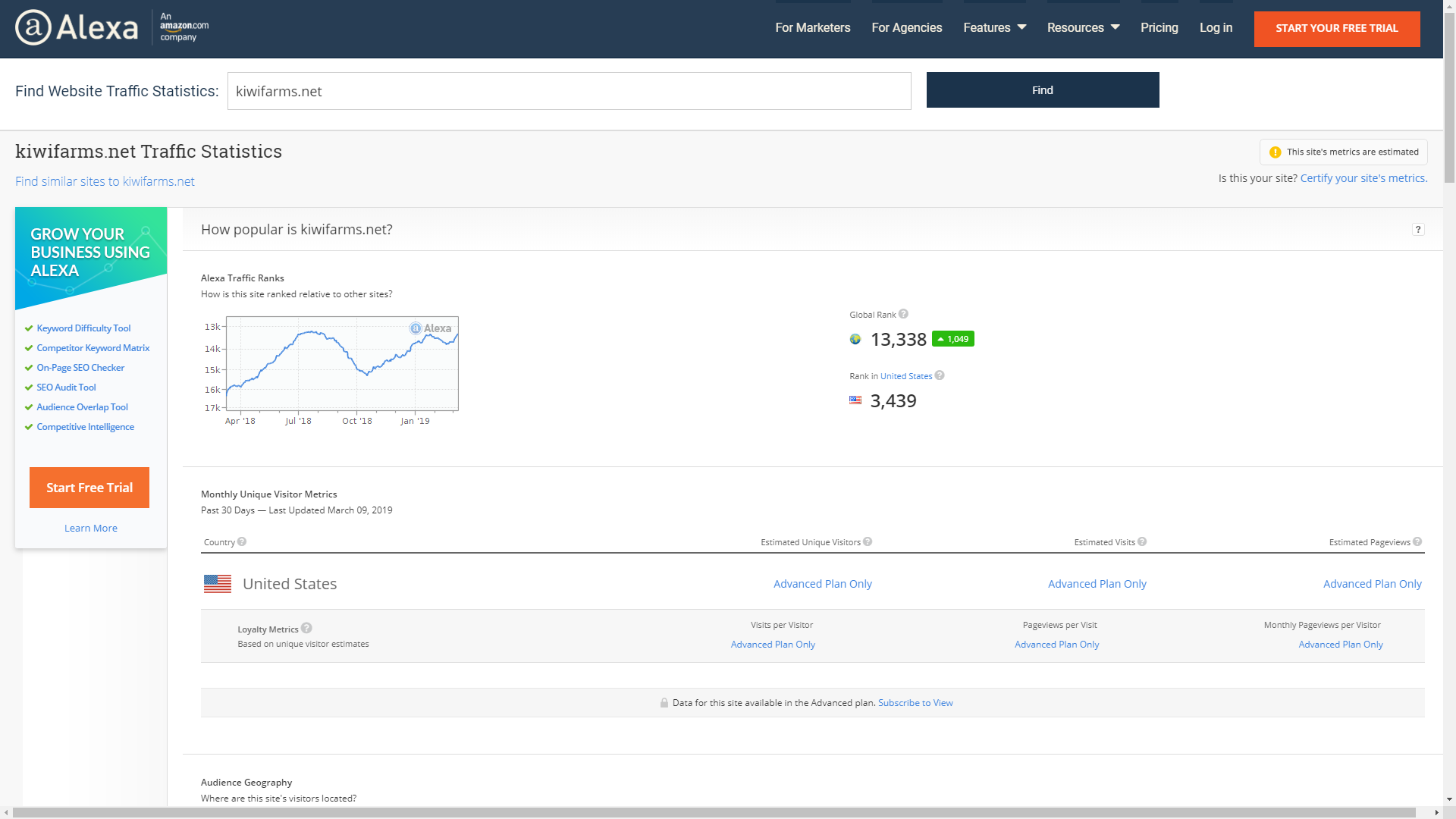The height and width of the screenshot is (819, 1456).
Task: Click the horizontal scrollbar at bottom
Action: (714, 812)
